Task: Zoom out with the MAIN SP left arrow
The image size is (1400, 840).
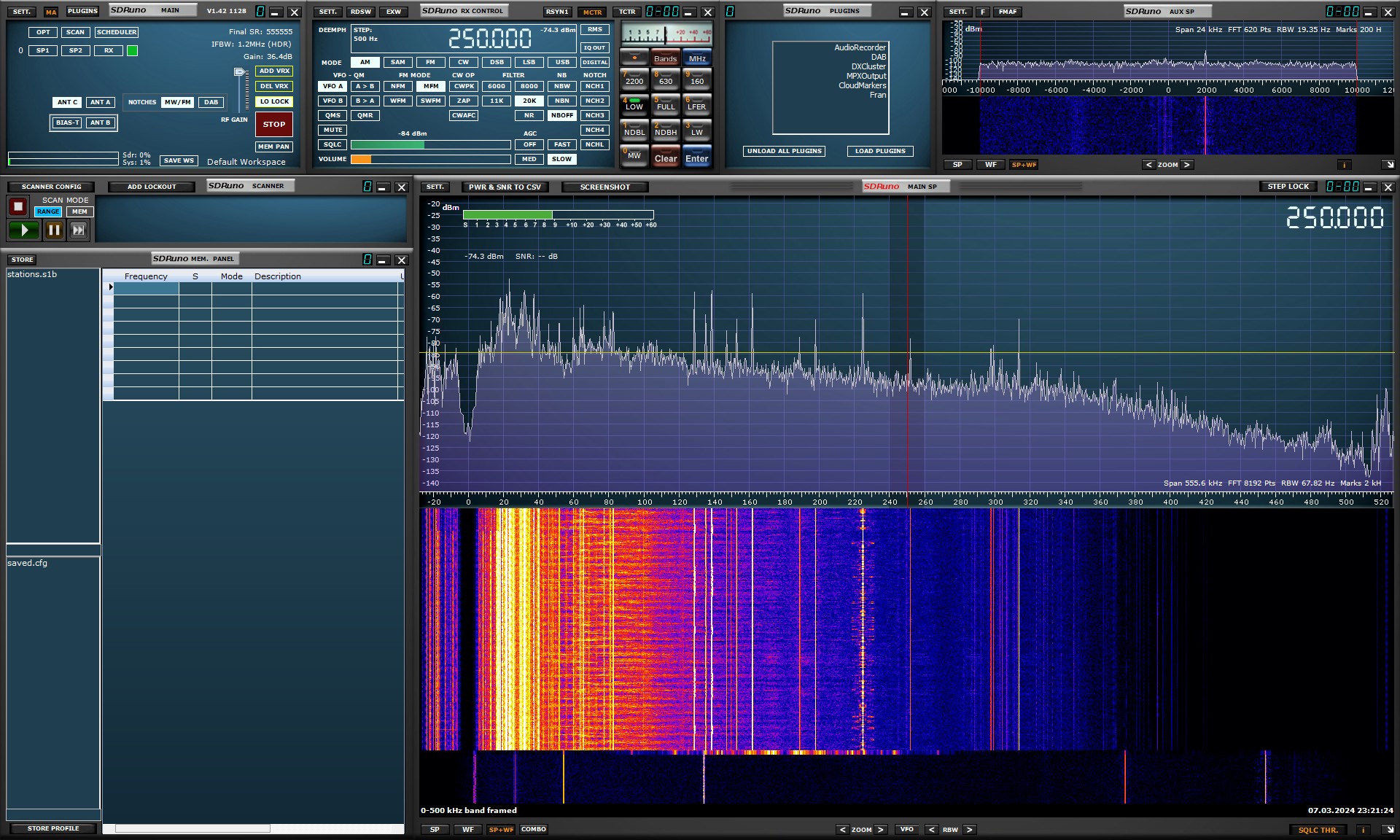Action: (x=842, y=830)
